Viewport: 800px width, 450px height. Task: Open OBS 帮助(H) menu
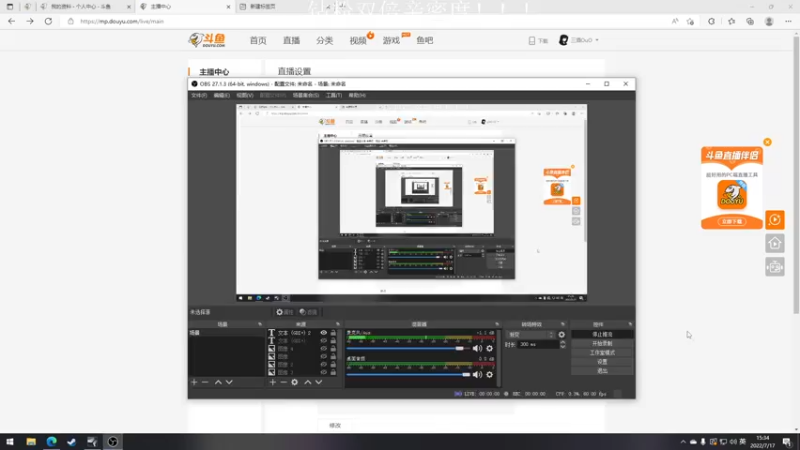pyautogui.click(x=357, y=95)
